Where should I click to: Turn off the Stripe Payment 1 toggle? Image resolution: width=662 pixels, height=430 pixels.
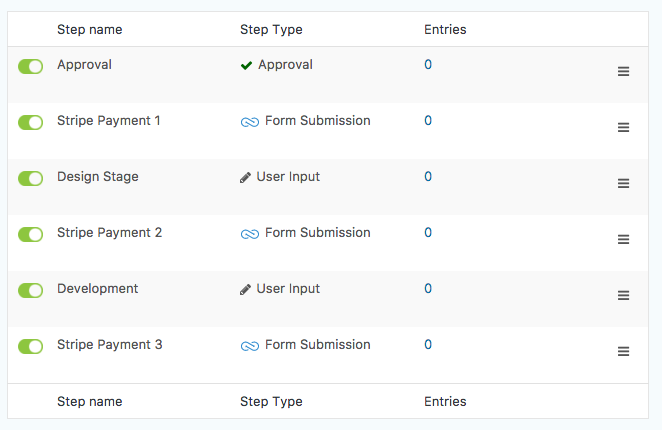point(31,122)
